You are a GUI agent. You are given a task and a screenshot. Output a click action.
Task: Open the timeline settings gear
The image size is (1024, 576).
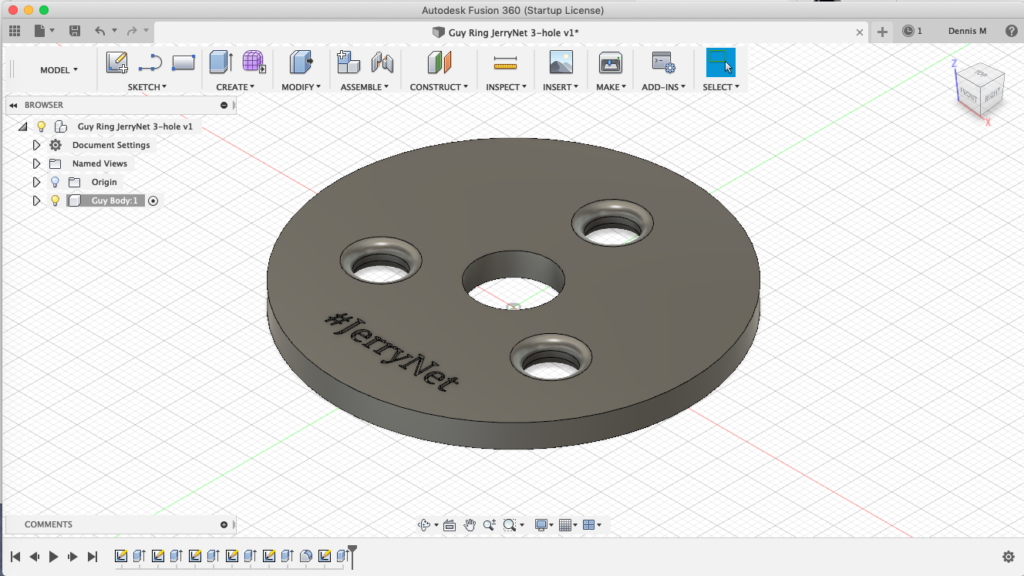[x=1008, y=556]
